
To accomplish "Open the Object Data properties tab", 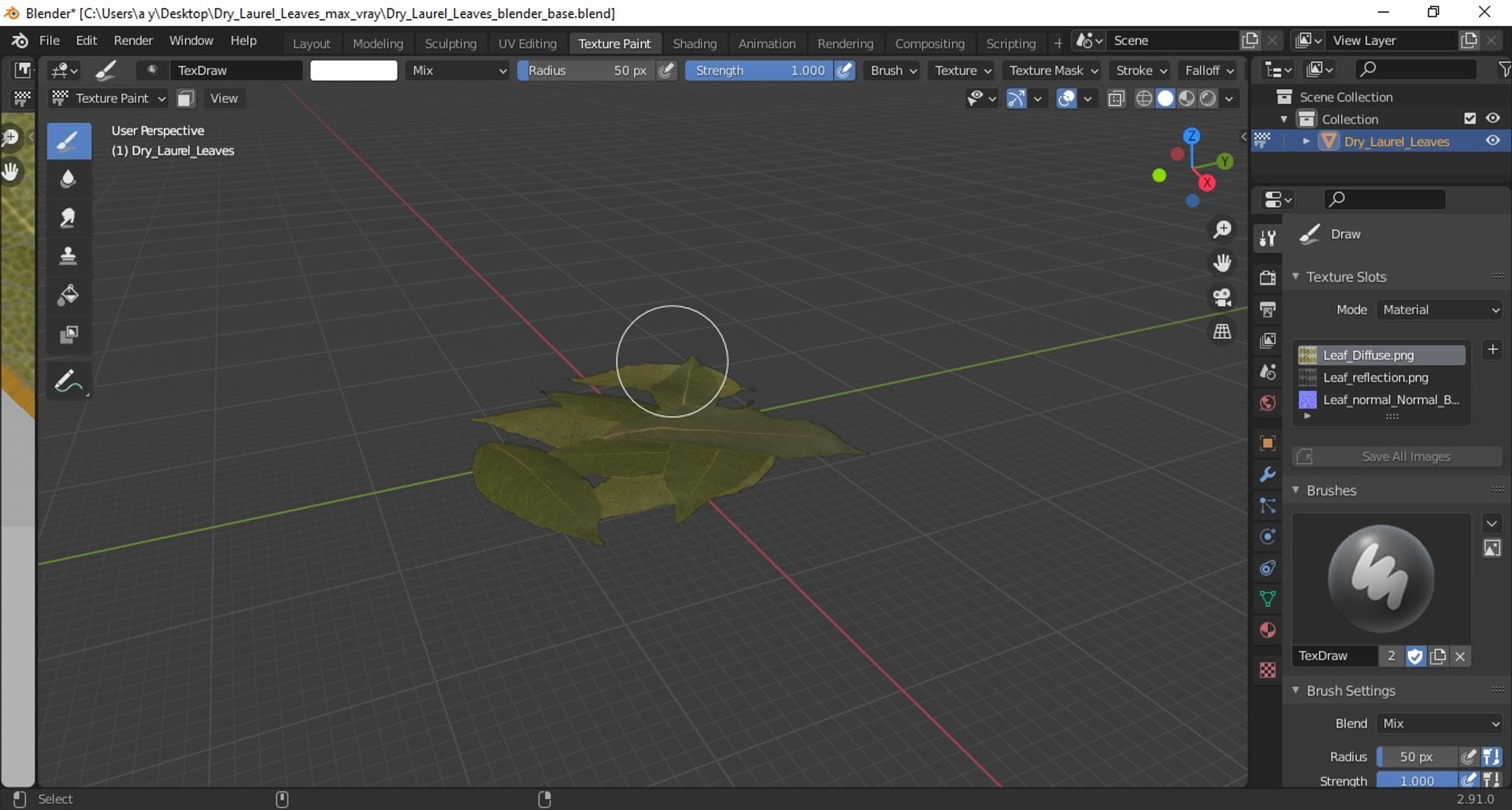I will (1267, 599).
